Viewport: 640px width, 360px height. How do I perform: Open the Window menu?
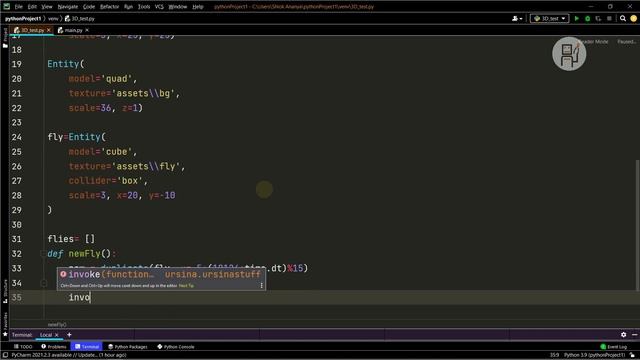coord(178,7)
